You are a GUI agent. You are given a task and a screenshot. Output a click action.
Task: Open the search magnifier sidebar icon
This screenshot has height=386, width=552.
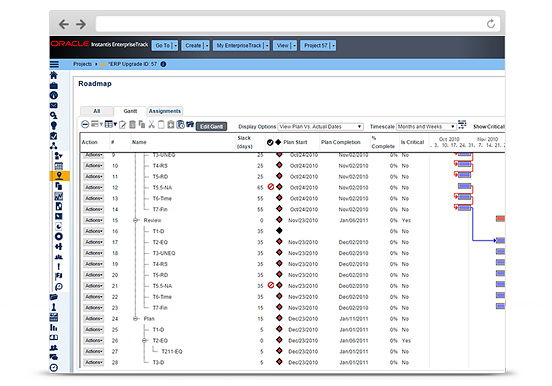coord(54,115)
